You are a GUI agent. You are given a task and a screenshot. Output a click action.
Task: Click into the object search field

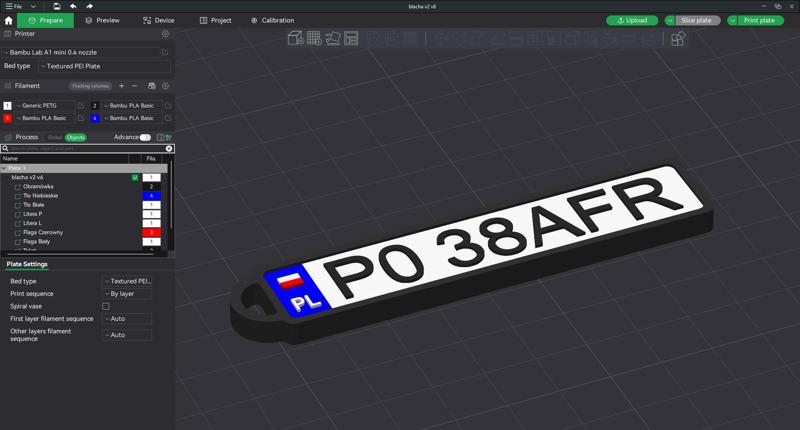point(87,148)
